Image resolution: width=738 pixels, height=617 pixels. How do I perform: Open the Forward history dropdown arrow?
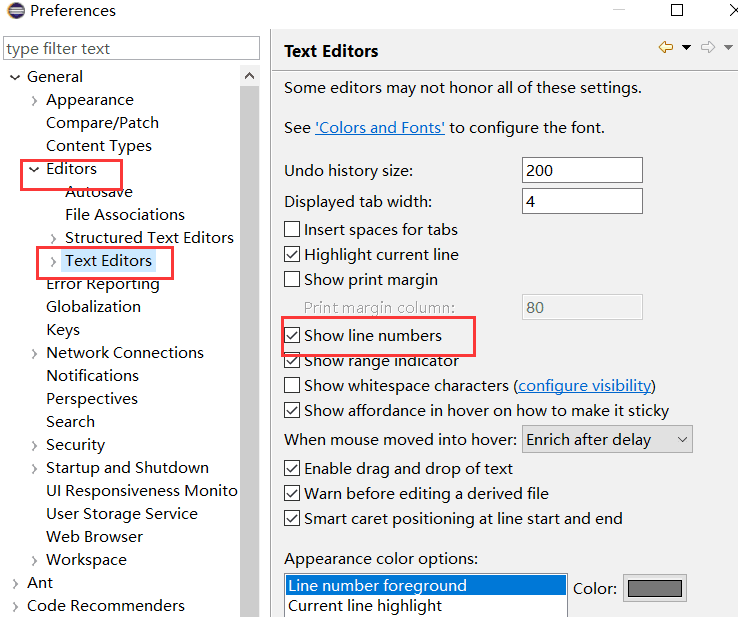pyautogui.click(x=728, y=48)
